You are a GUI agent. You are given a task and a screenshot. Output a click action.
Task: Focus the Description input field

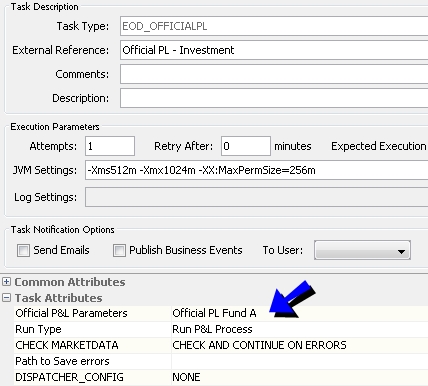pos(274,98)
